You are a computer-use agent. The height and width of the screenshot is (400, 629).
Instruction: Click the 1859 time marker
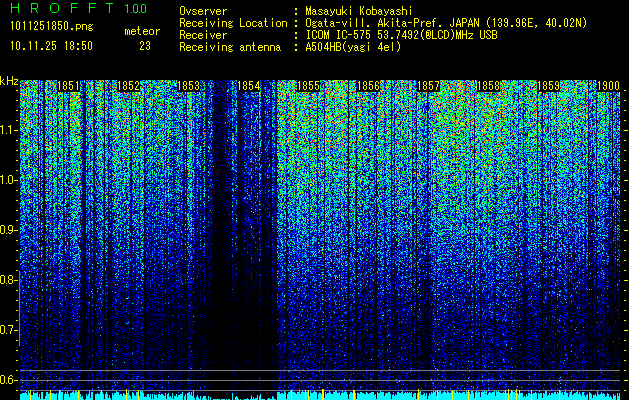point(548,86)
